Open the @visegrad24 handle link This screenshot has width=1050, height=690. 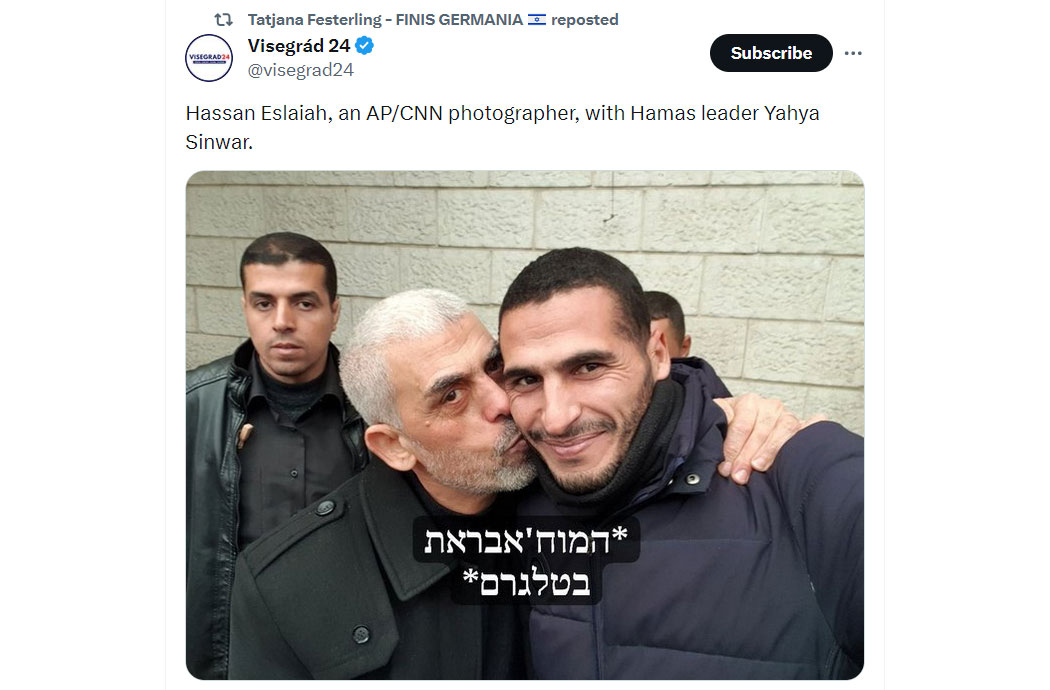coord(301,70)
